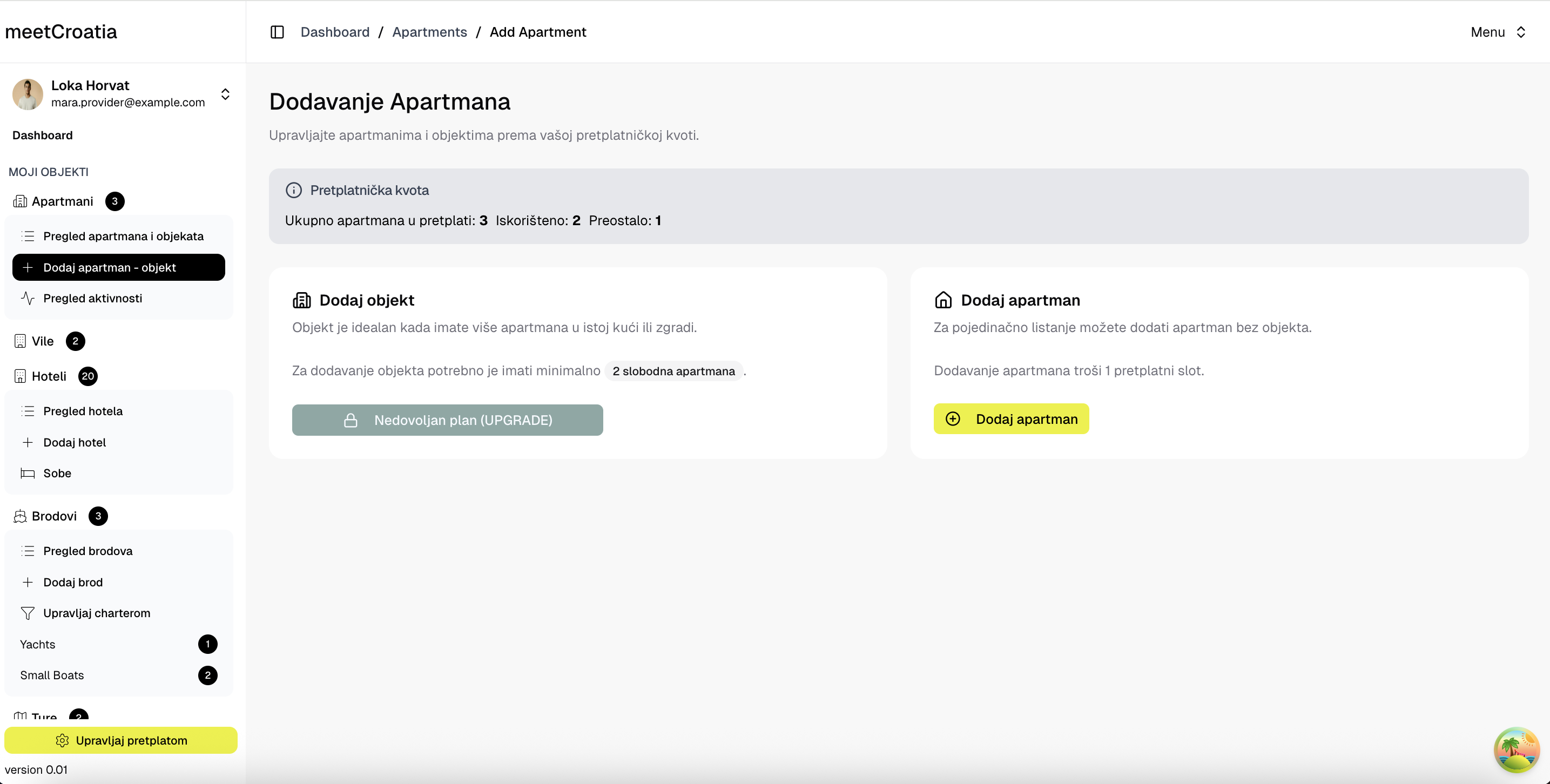The width and height of the screenshot is (1550, 784).
Task: Open Pregled apartmana i objekata
Action: coord(123,236)
